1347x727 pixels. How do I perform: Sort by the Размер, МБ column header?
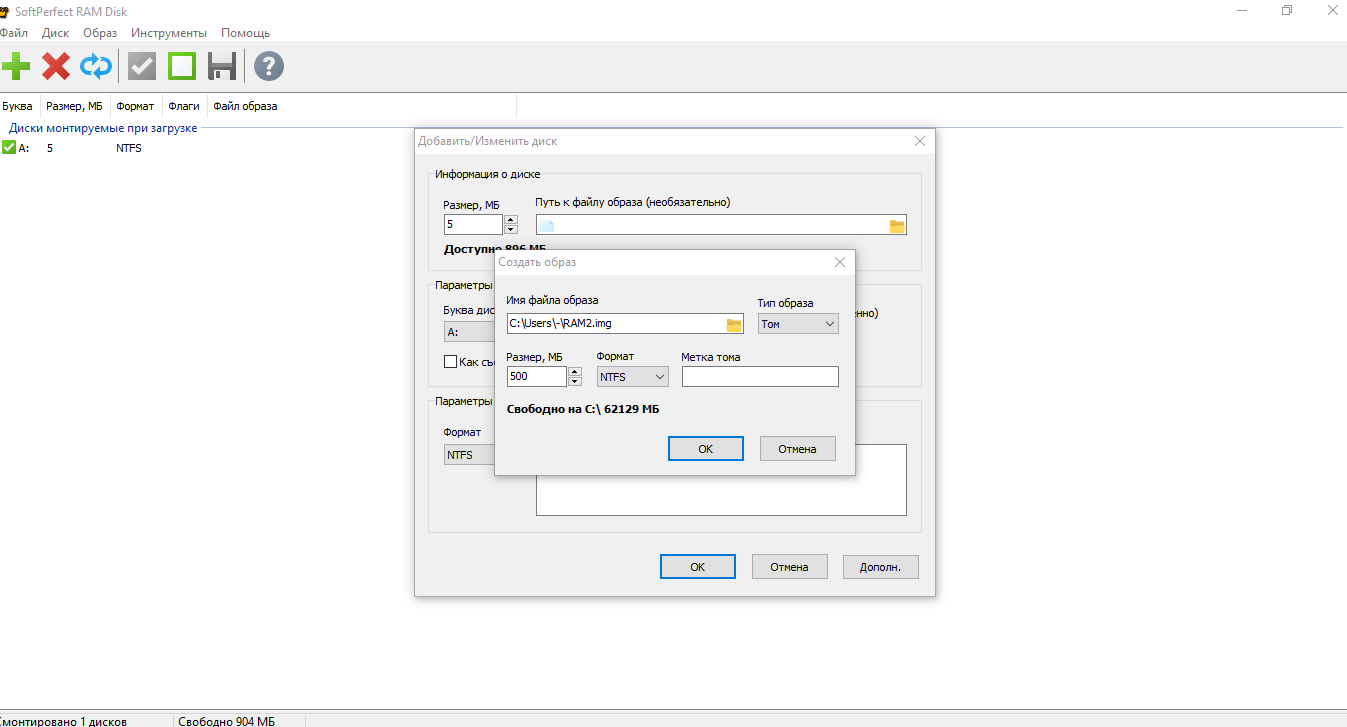[75, 106]
